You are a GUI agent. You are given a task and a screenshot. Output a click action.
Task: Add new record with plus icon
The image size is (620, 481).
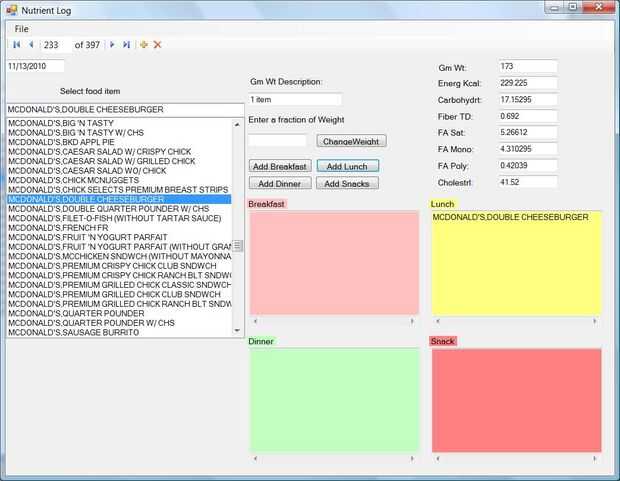(x=144, y=45)
